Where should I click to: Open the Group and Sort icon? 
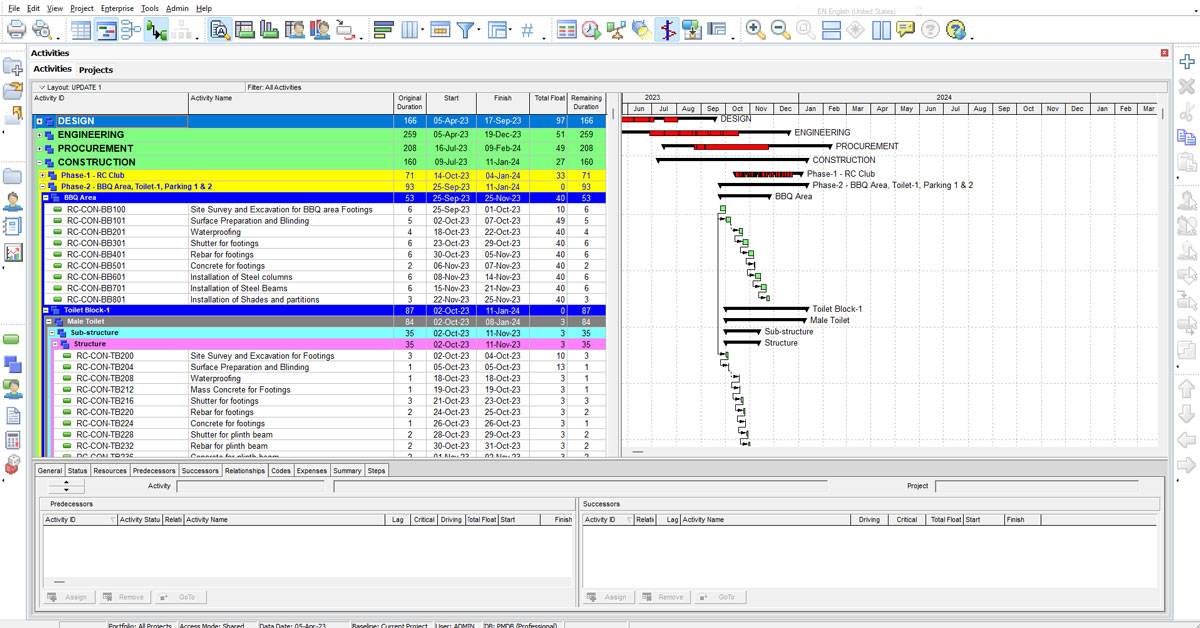pos(497,30)
